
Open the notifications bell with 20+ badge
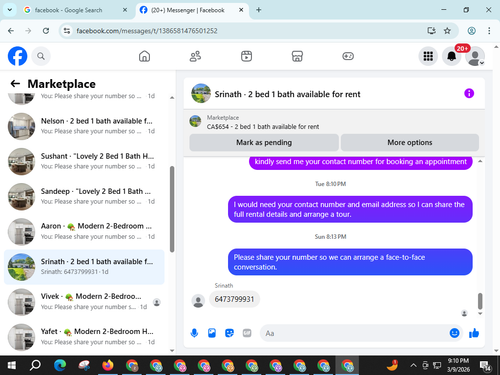(x=452, y=56)
